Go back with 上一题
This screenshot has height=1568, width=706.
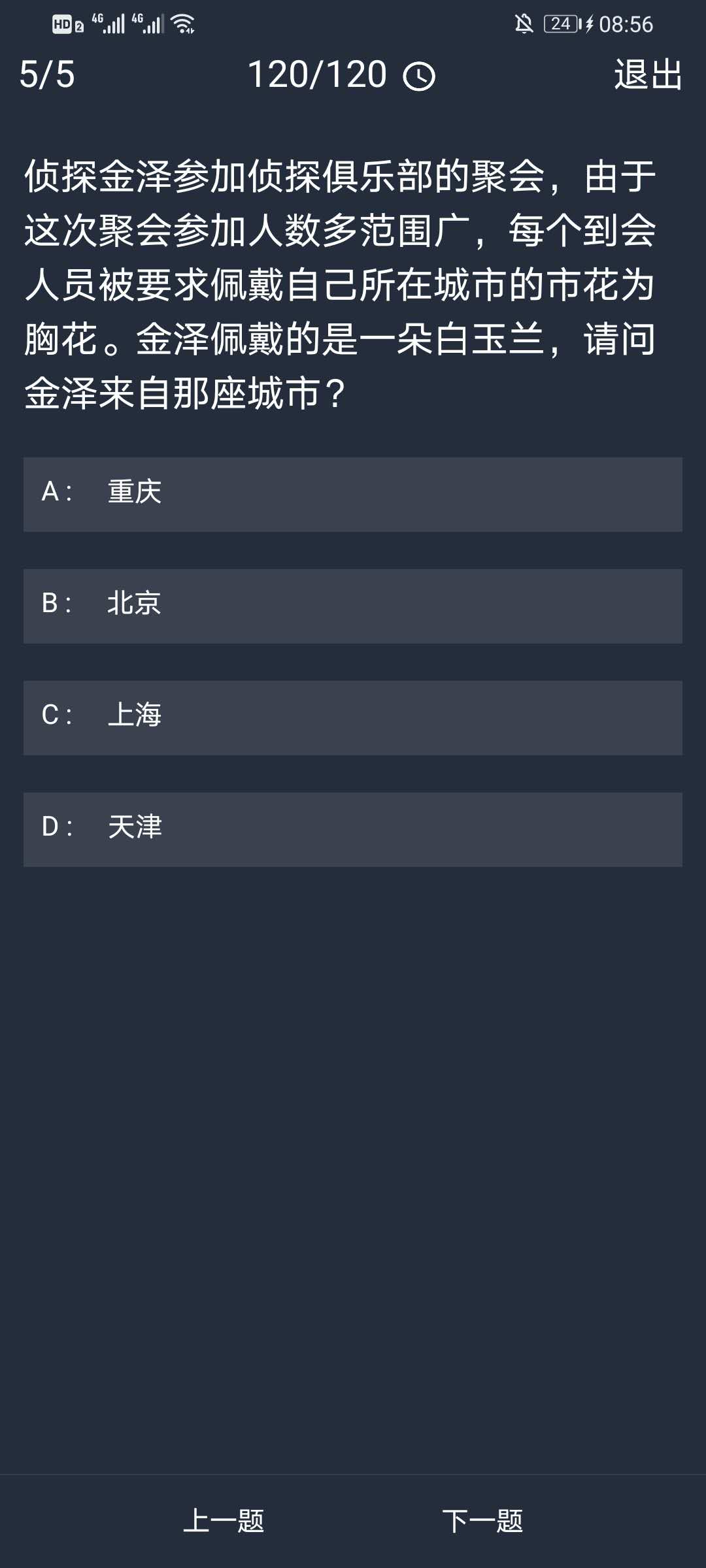[x=224, y=1521]
